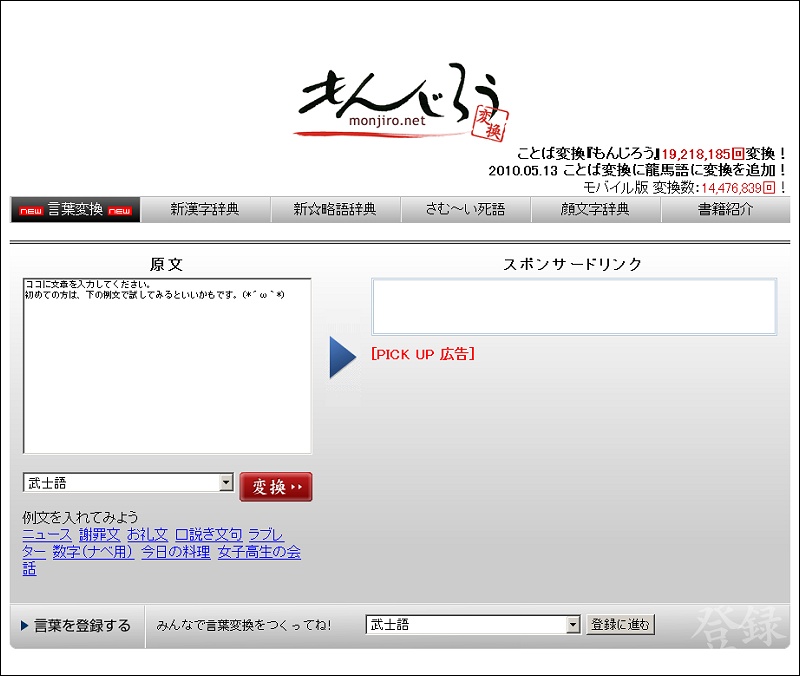Click the 口説き文句 example link
The height and width of the screenshot is (676, 800).
pos(208,535)
